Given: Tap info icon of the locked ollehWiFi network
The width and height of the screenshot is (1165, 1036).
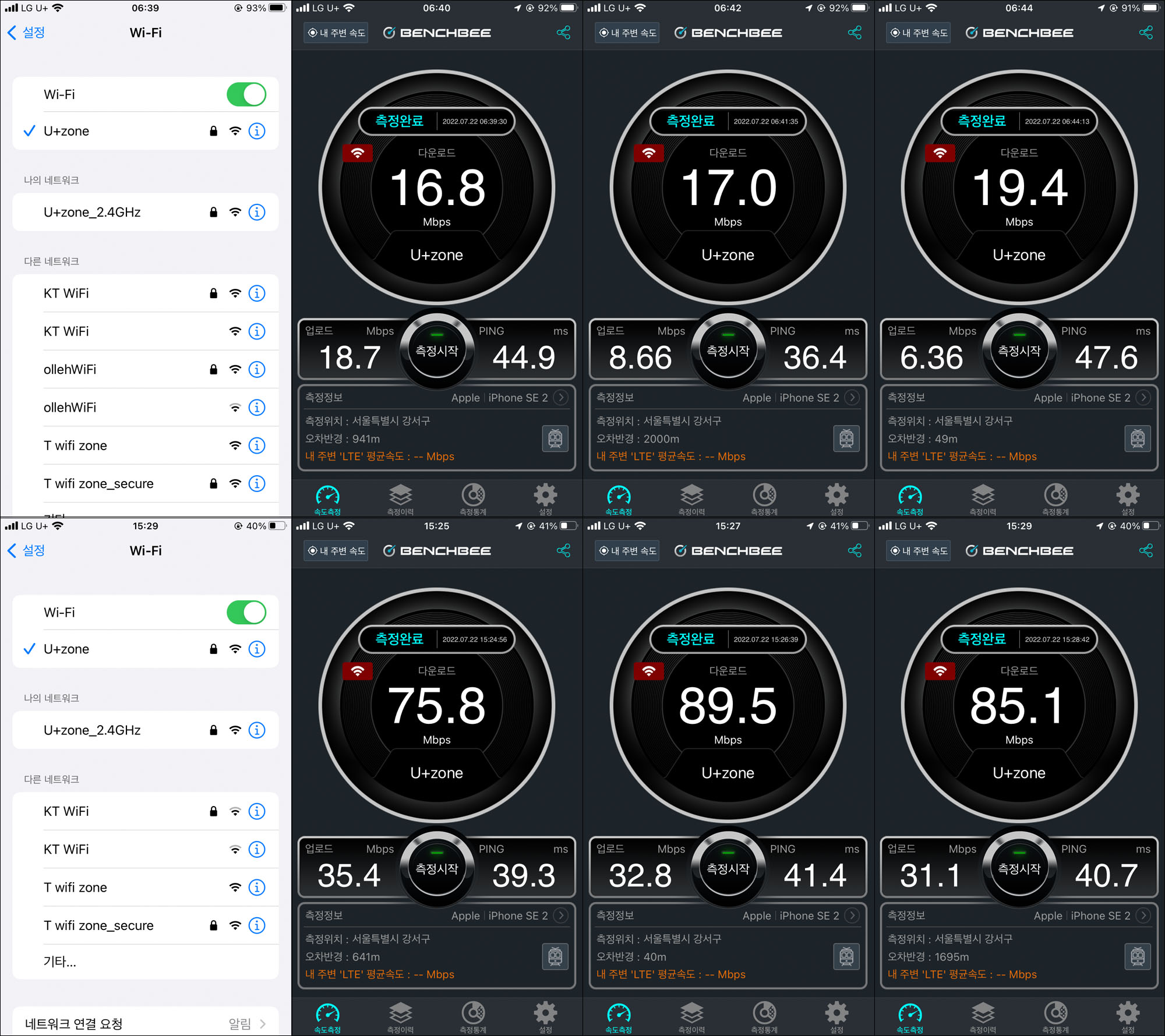Looking at the screenshot, I should 257,369.
